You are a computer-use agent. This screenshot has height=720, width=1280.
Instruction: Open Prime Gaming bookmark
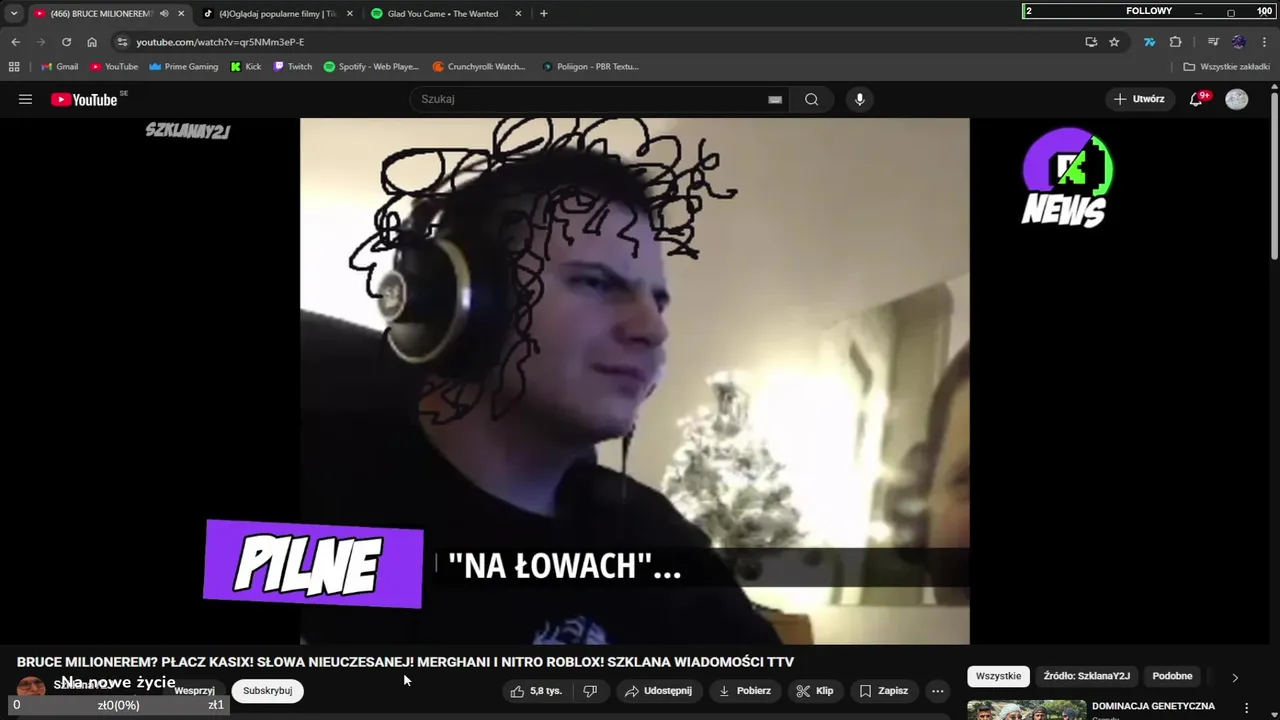183,67
